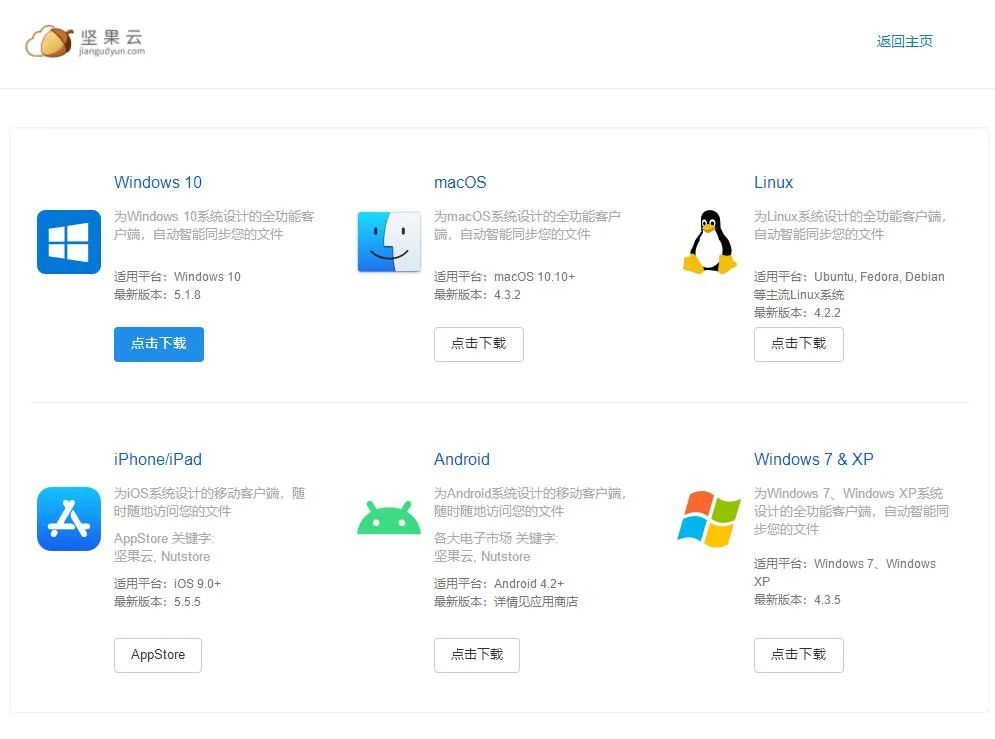This screenshot has height=739, width=995.
Task: Open the Windows 7 & XP heading
Action: [813, 459]
